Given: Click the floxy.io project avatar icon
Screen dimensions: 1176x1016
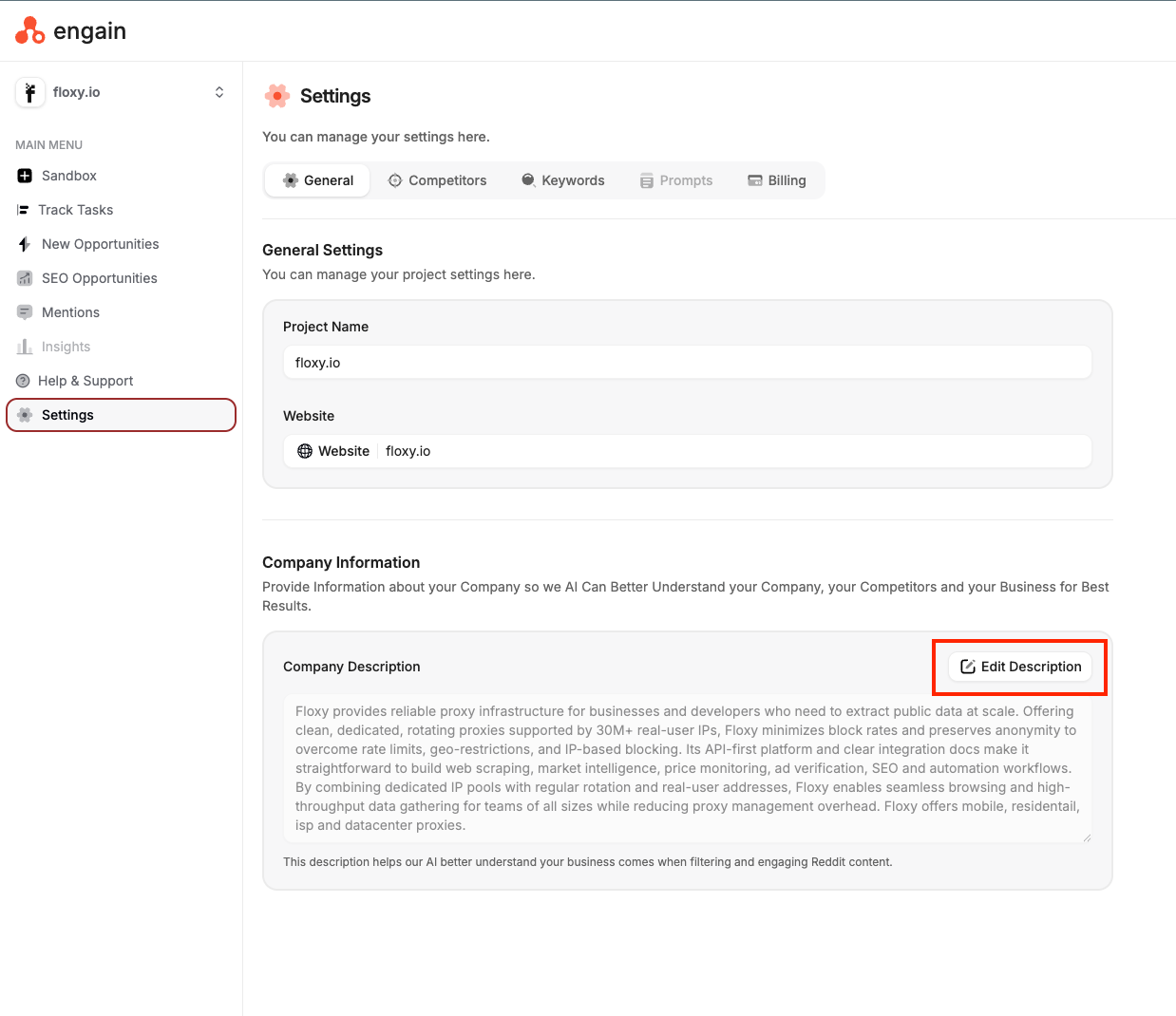Looking at the screenshot, I should (30, 92).
